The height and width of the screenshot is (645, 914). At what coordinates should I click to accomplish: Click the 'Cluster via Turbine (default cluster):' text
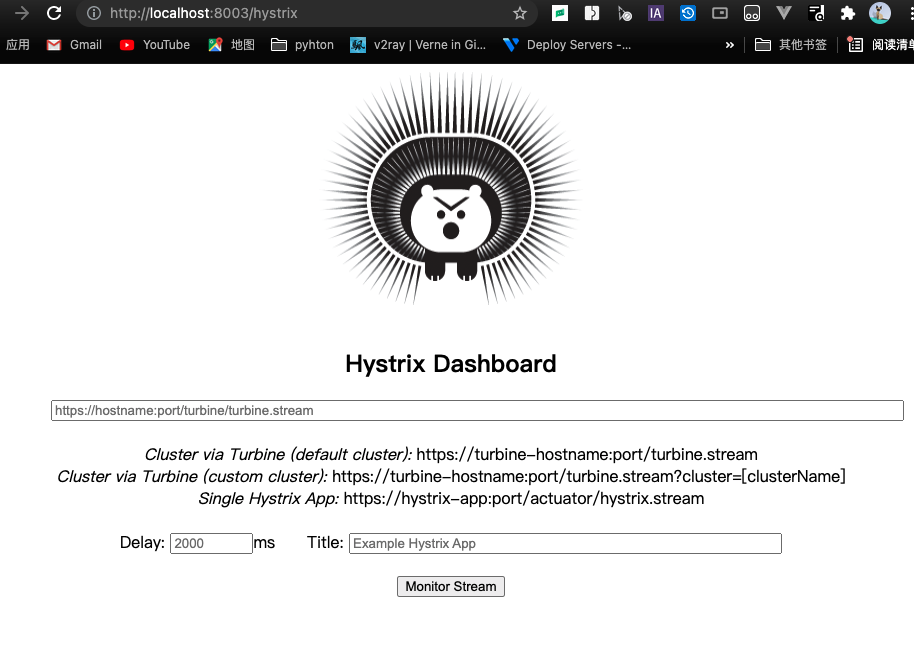point(278,454)
